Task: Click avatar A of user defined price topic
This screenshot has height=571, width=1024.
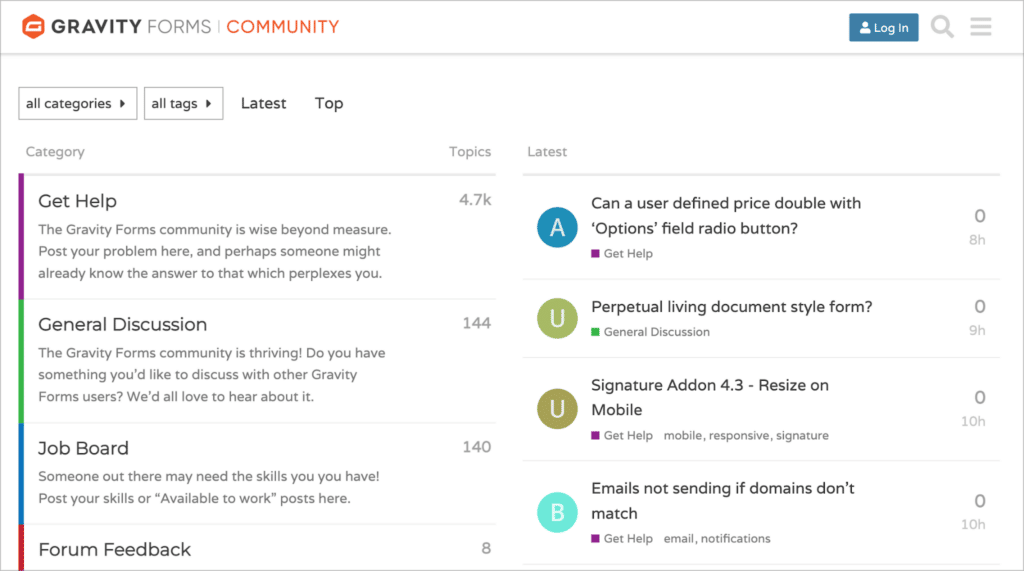Action: pyautogui.click(x=557, y=227)
